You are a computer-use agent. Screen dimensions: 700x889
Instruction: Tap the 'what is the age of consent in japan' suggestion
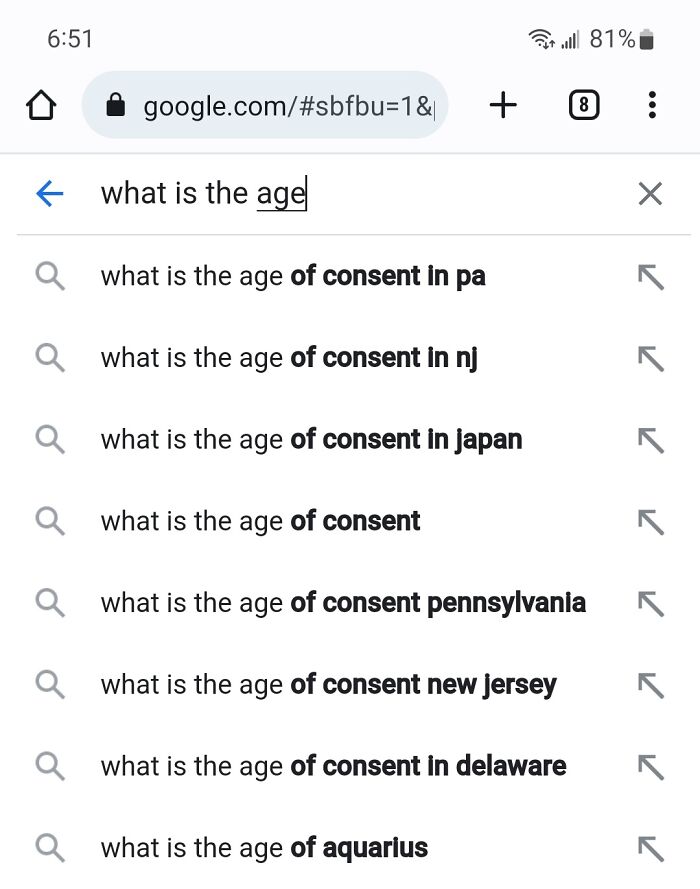[x=310, y=439]
